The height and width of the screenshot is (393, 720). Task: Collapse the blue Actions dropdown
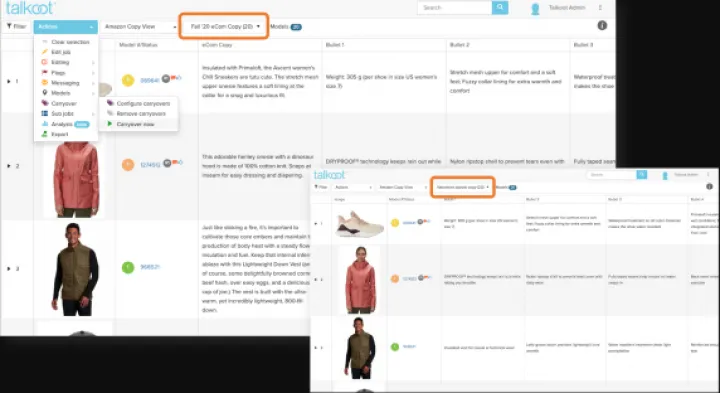tap(65, 27)
